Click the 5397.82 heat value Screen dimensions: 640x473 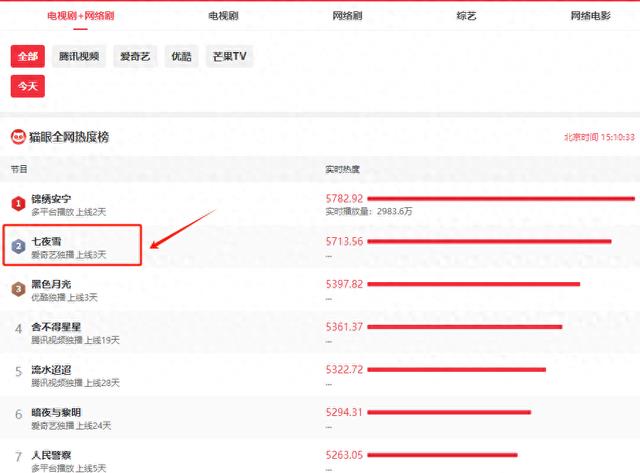(x=344, y=284)
